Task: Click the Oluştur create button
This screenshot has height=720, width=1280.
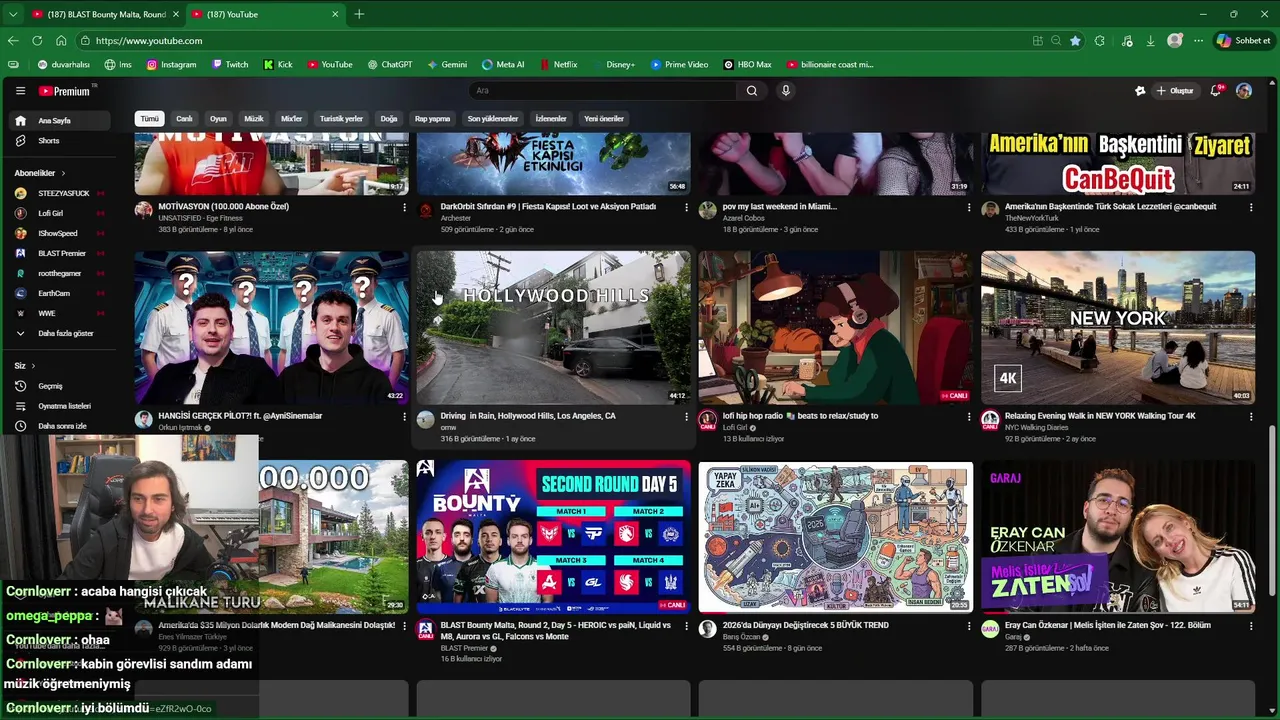Action: (1175, 91)
